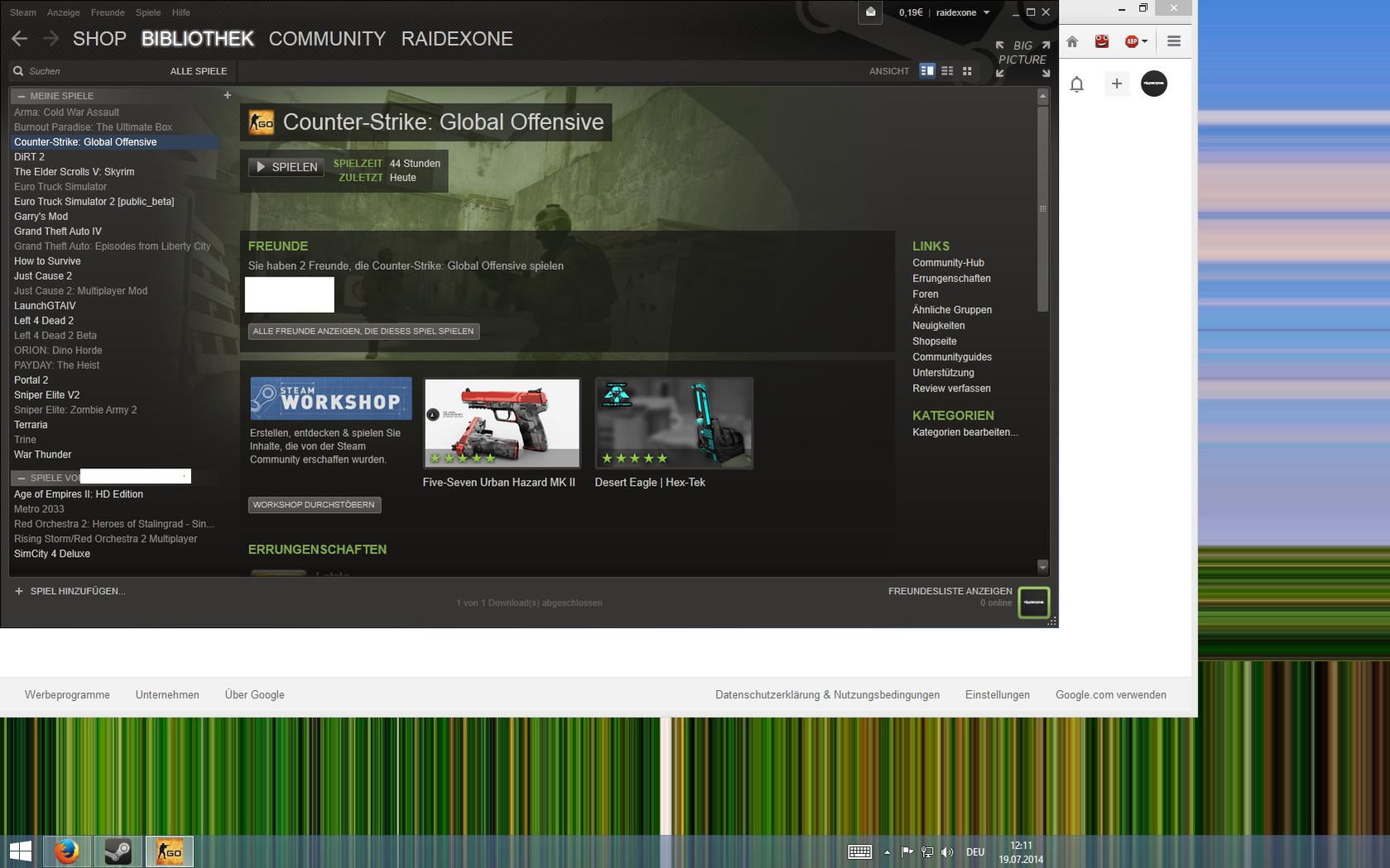This screenshot has width=1390, height=868.
Task: Open the raidexone account dropdown
Action: tap(963, 12)
